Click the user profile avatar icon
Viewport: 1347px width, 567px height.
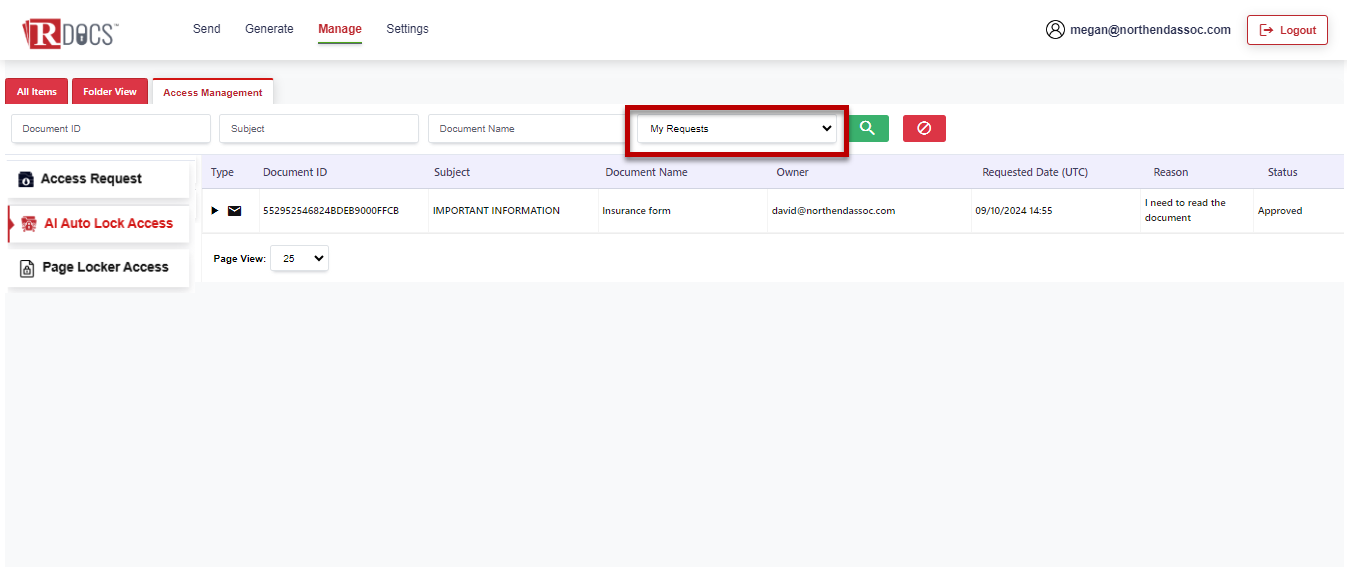point(1055,30)
